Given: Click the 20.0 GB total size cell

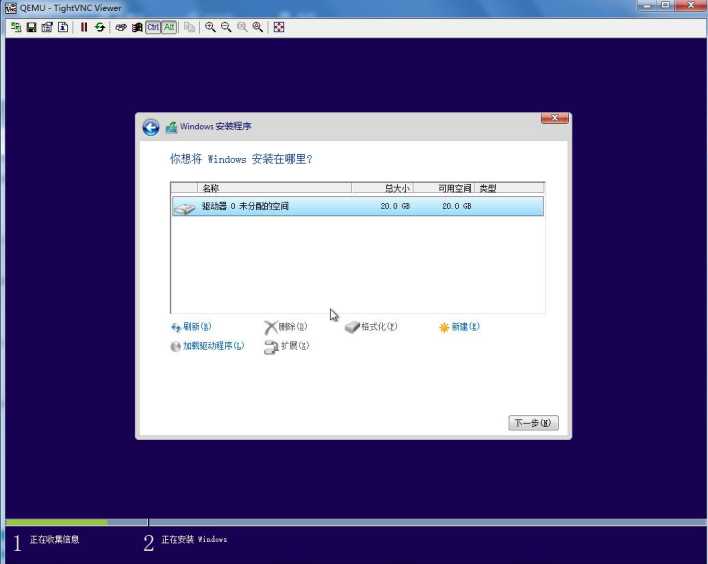Looking at the screenshot, I should point(395,206).
